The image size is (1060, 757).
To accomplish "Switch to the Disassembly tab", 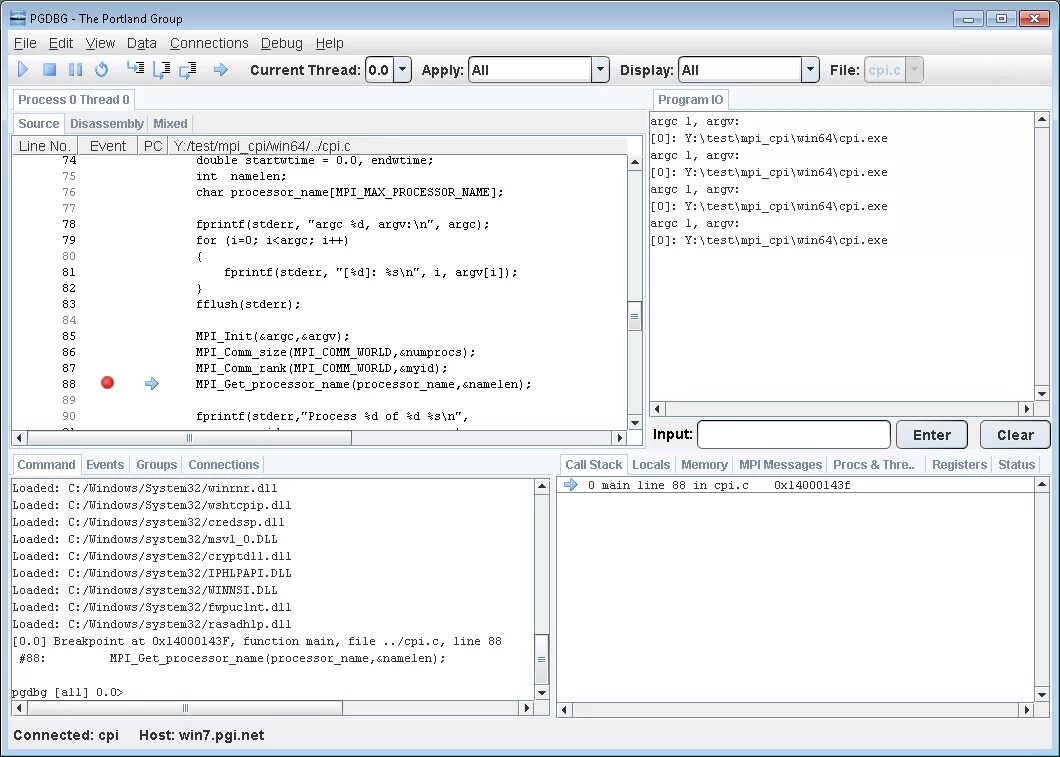I will coord(107,124).
